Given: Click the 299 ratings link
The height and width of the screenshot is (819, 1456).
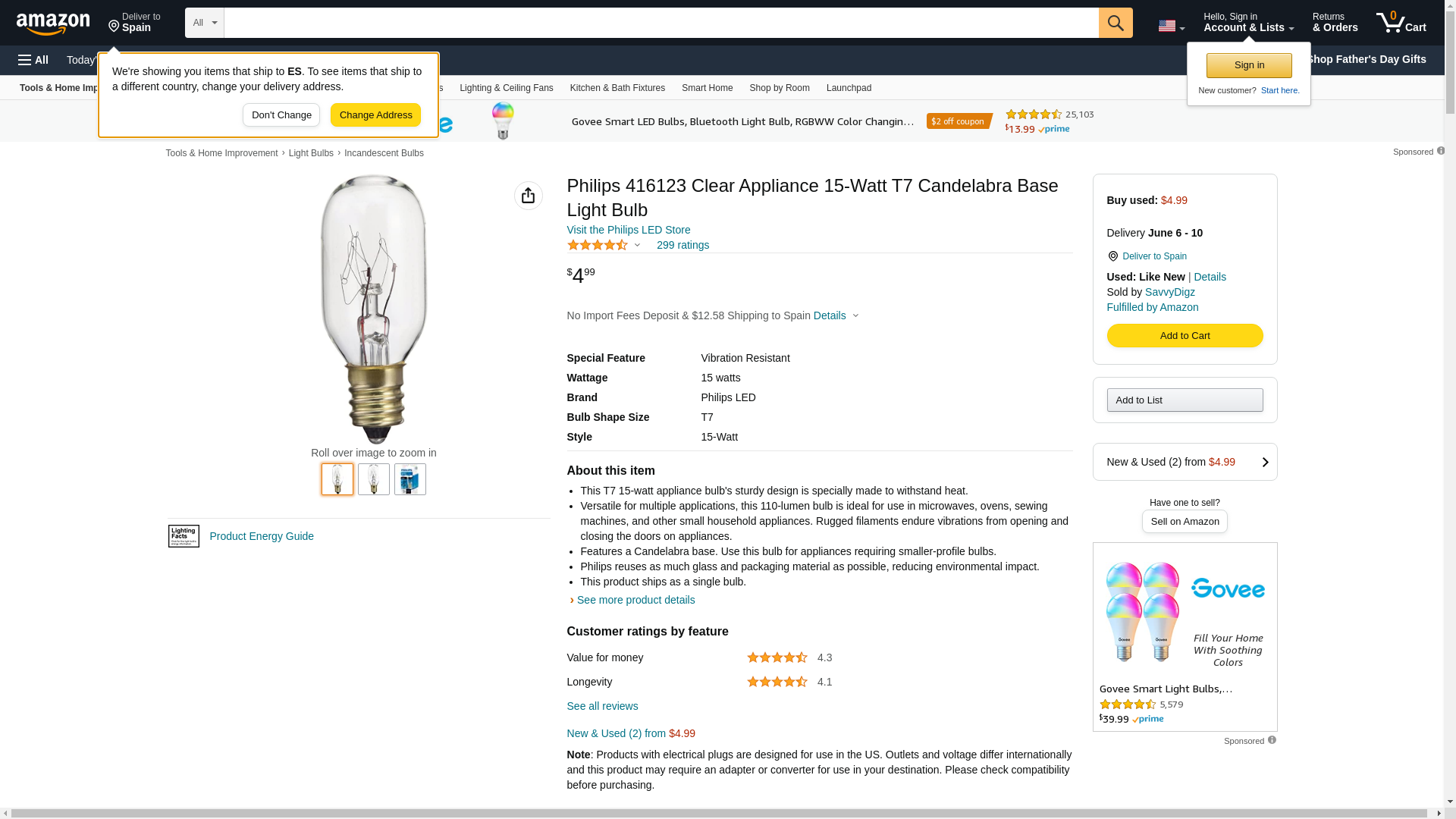Looking at the screenshot, I should [x=682, y=245].
